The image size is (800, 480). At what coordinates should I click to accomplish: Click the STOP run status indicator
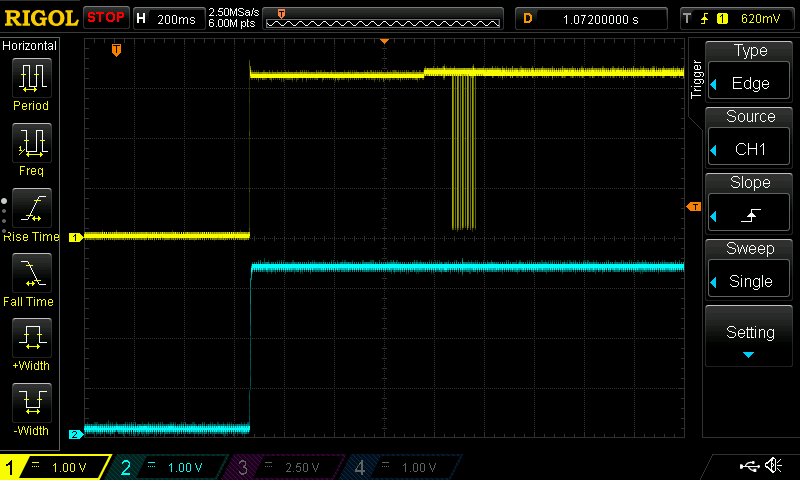click(x=106, y=17)
